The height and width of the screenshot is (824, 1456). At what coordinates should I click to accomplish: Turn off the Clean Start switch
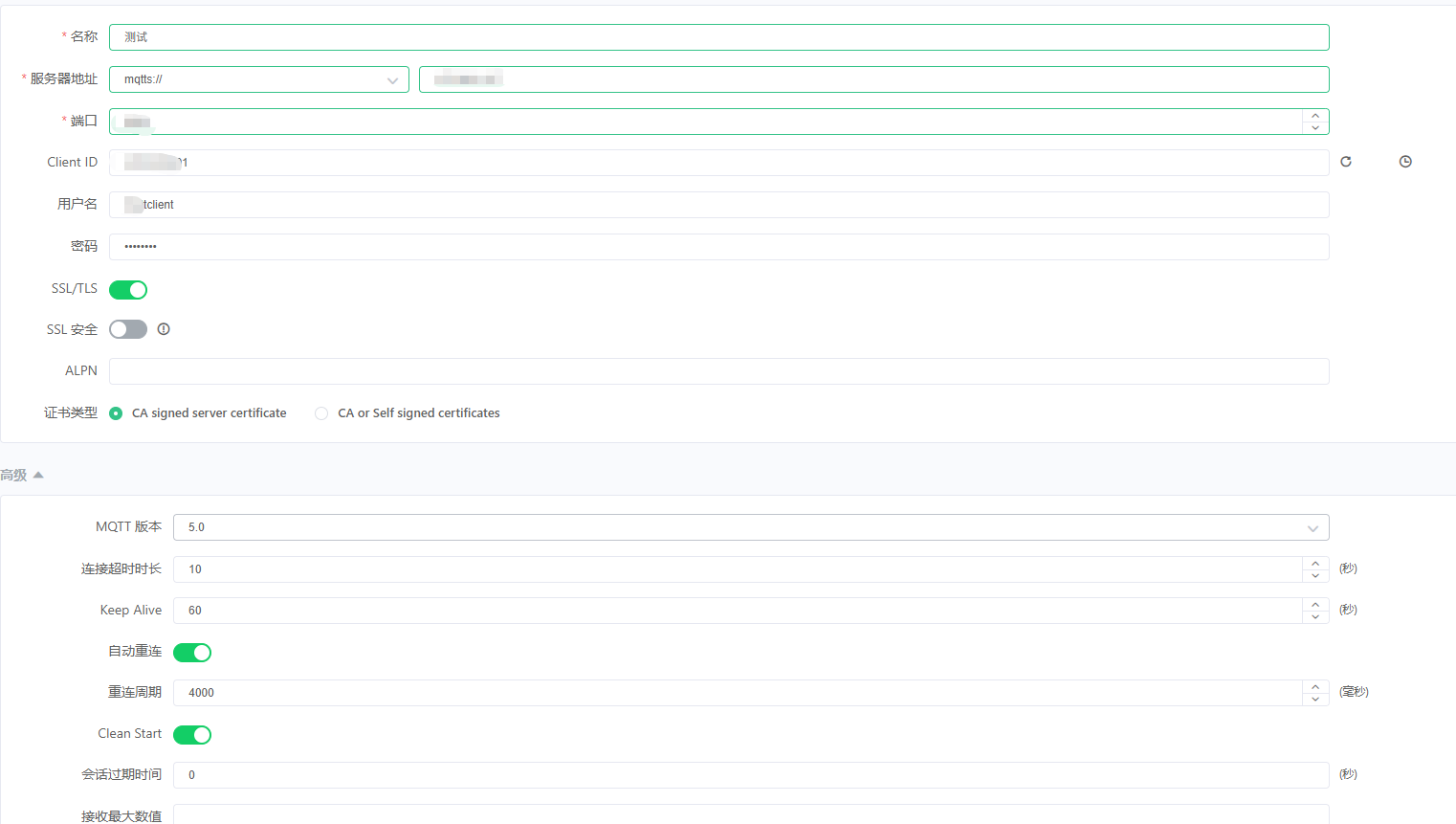[192, 735]
